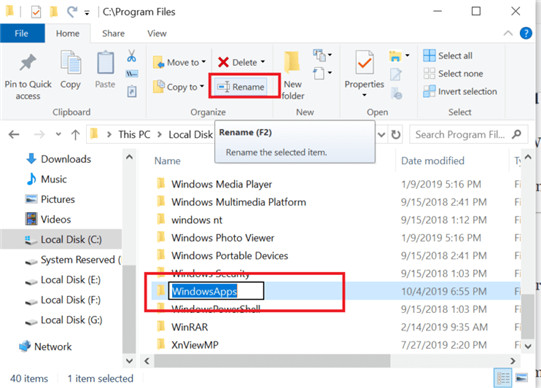Collapse the ribbon with the chevron
Screen dimensions: 541x388
(x=508, y=33)
